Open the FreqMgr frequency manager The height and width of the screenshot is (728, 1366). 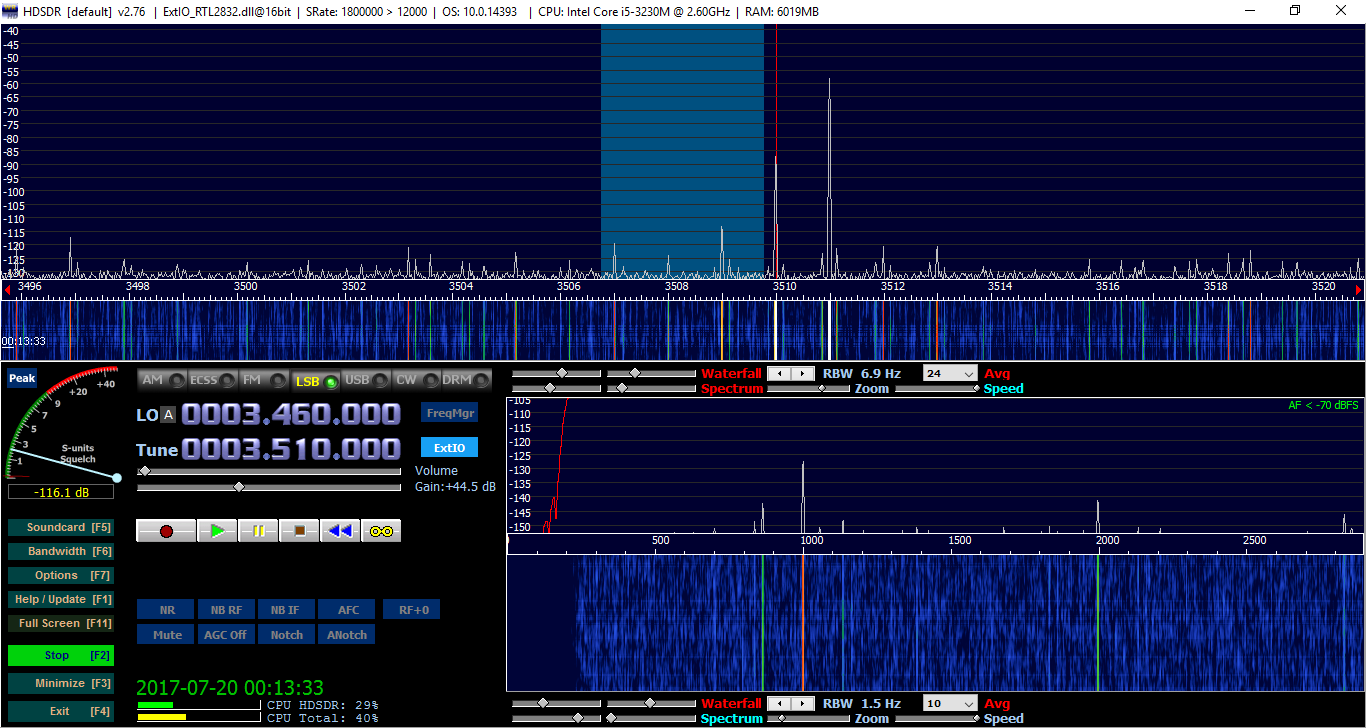tap(449, 413)
